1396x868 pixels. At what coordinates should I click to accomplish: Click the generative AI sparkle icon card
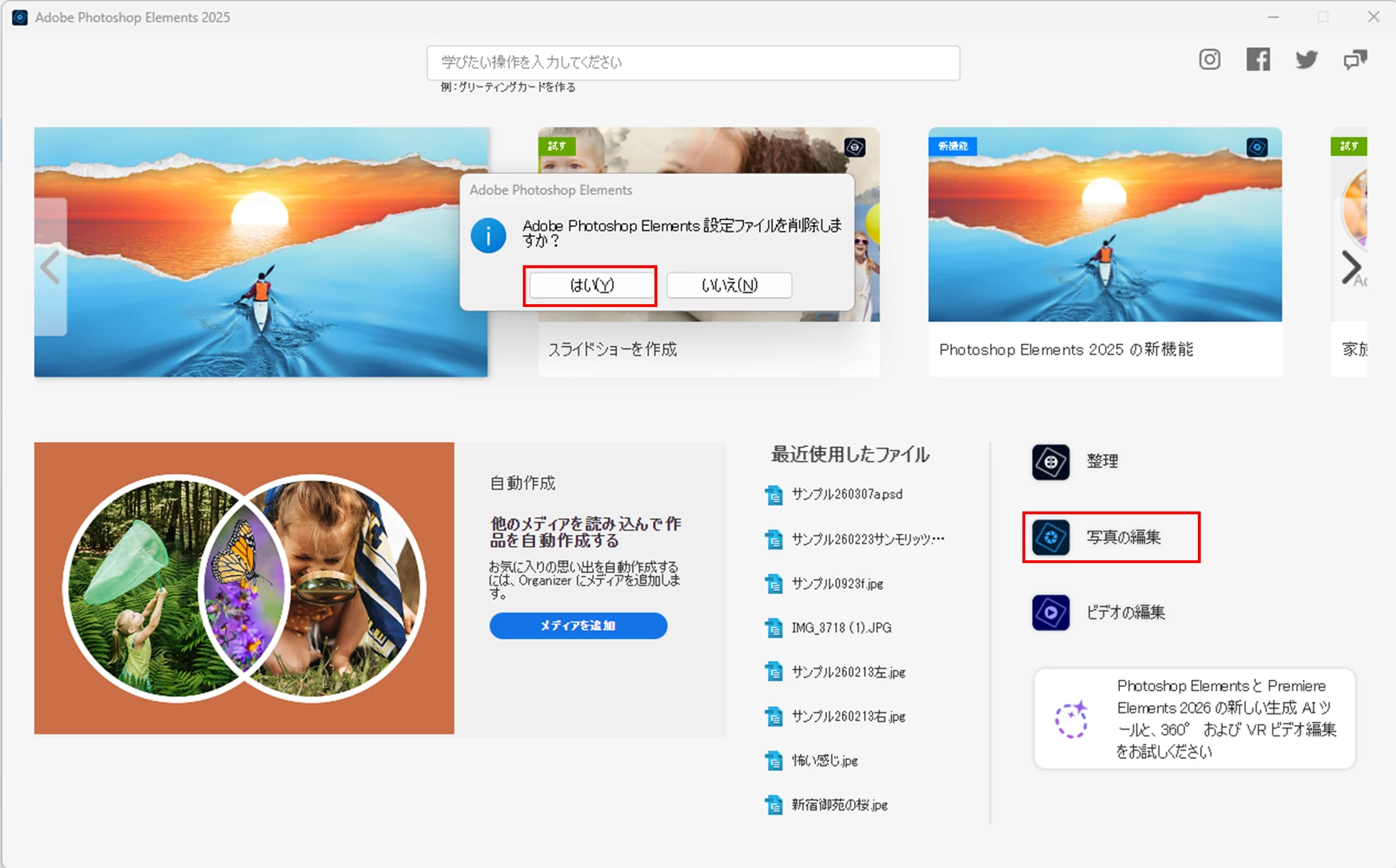pyautogui.click(x=1072, y=719)
